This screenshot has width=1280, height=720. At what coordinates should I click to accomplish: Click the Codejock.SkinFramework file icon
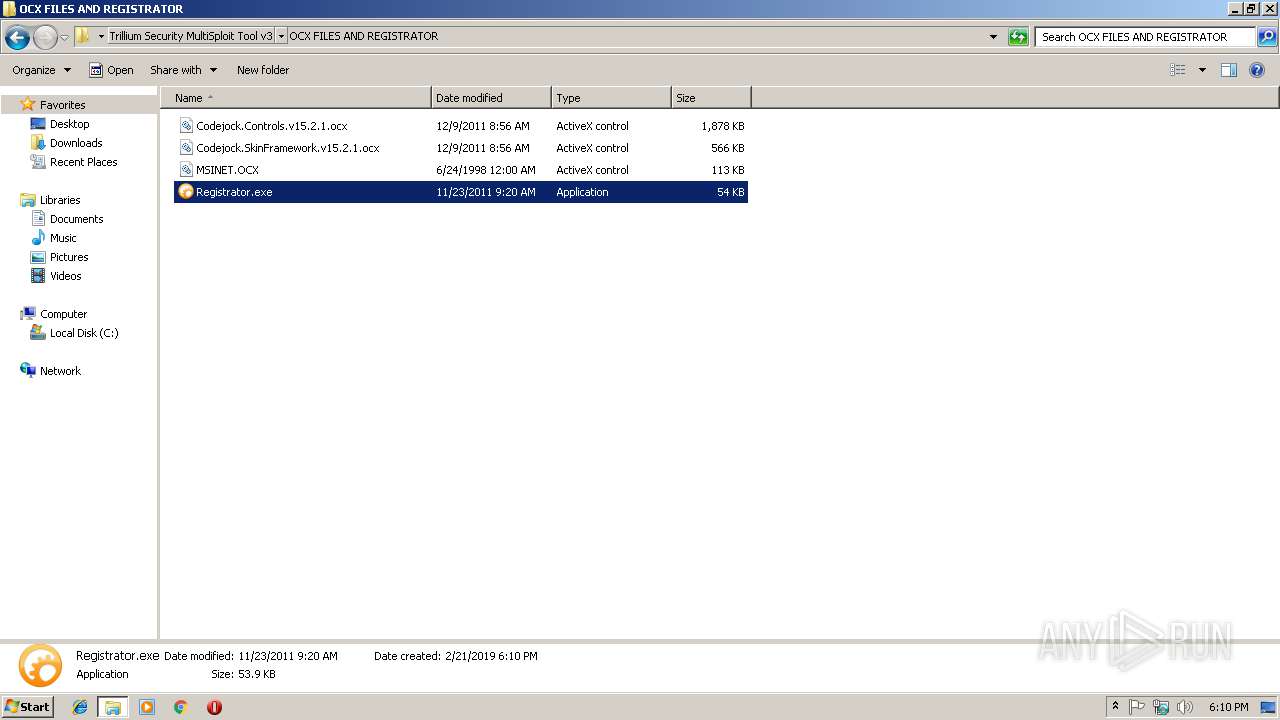pyautogui.click(x=186, y=148)
